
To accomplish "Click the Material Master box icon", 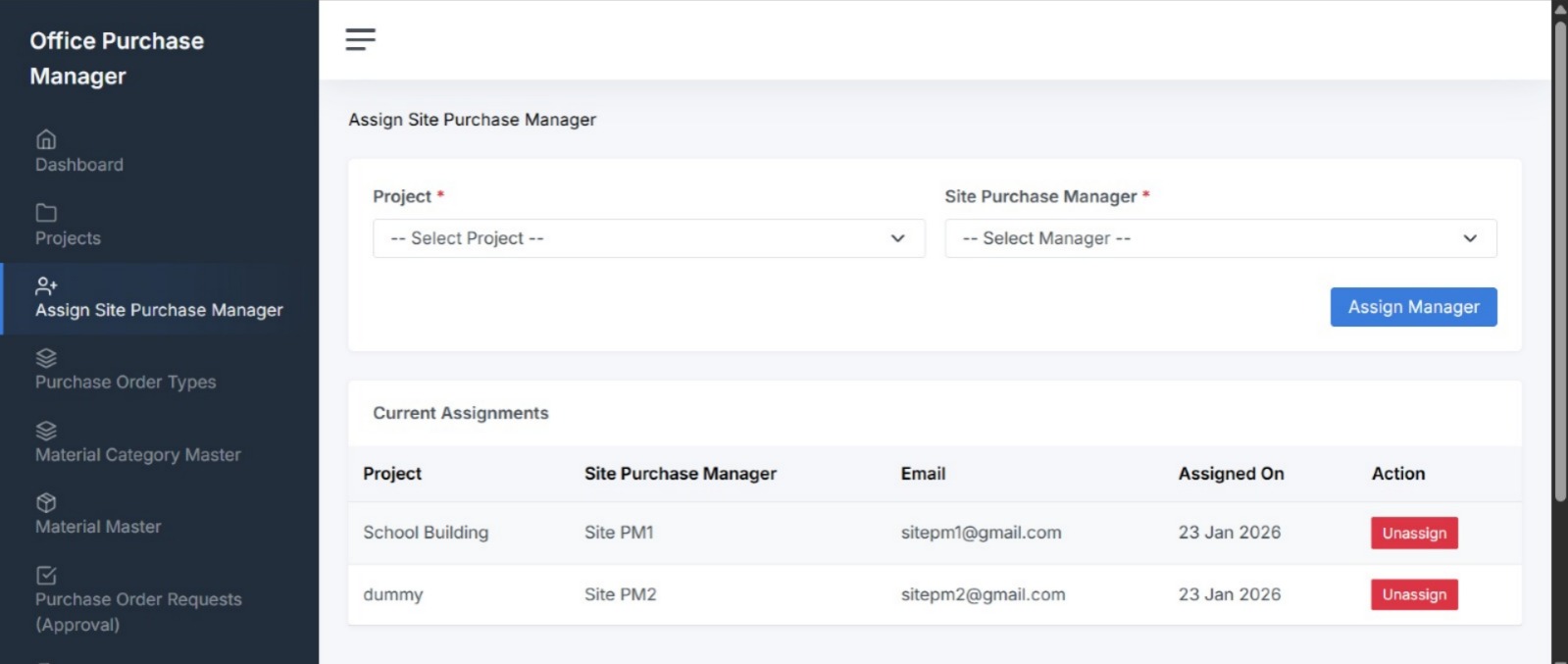I will pos(46,503).
